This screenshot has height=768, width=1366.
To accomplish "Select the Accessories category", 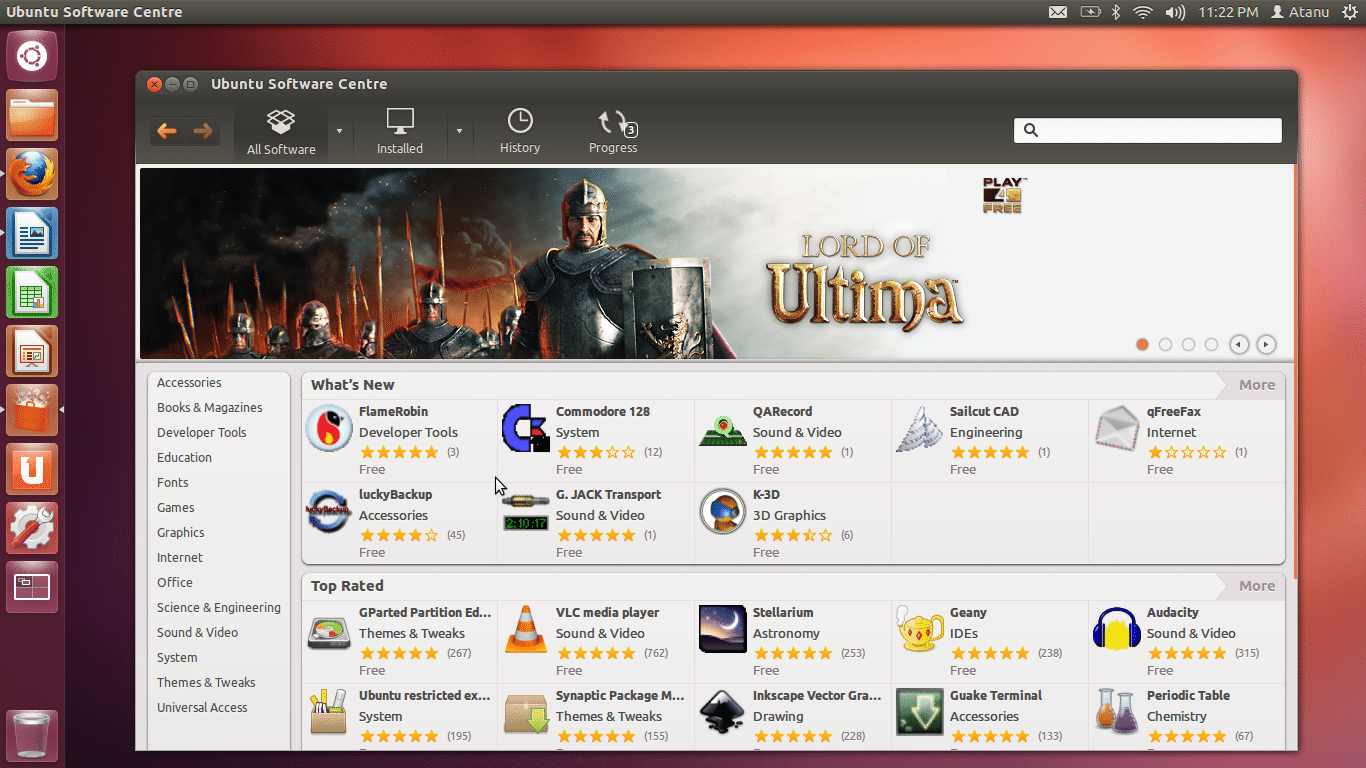I will pos(189,383).
